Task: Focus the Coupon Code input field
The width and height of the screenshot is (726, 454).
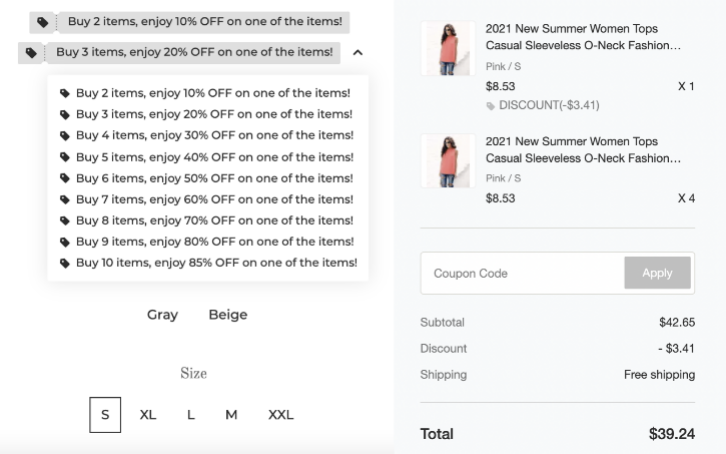Action: point(522,273)
